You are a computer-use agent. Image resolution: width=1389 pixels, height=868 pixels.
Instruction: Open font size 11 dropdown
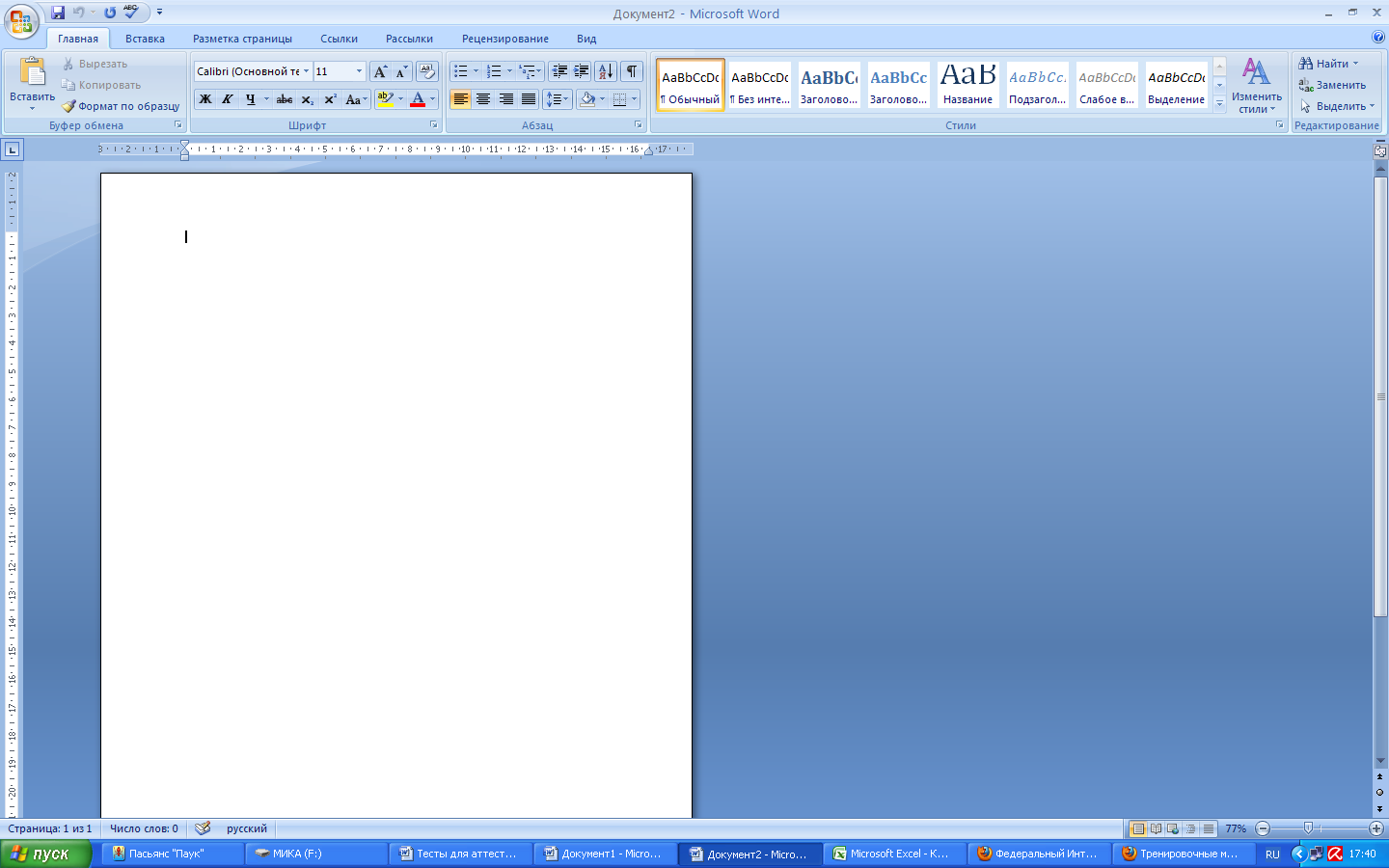(x=359, y=71)
